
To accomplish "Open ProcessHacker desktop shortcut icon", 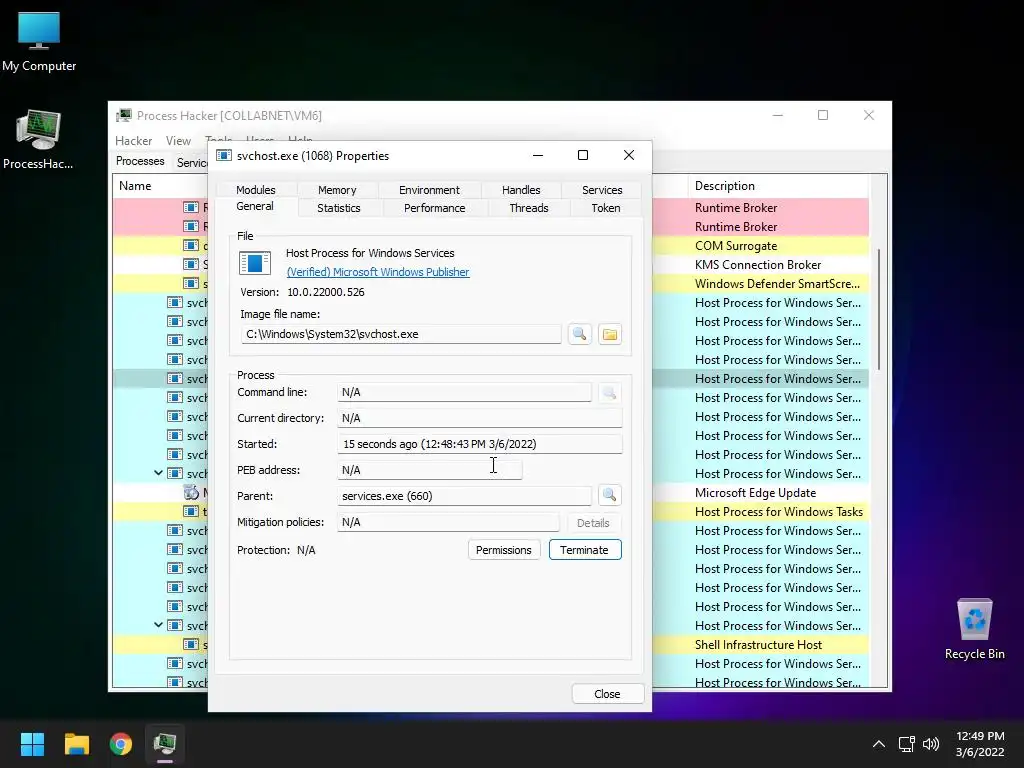I will click(x=38, y=140).
